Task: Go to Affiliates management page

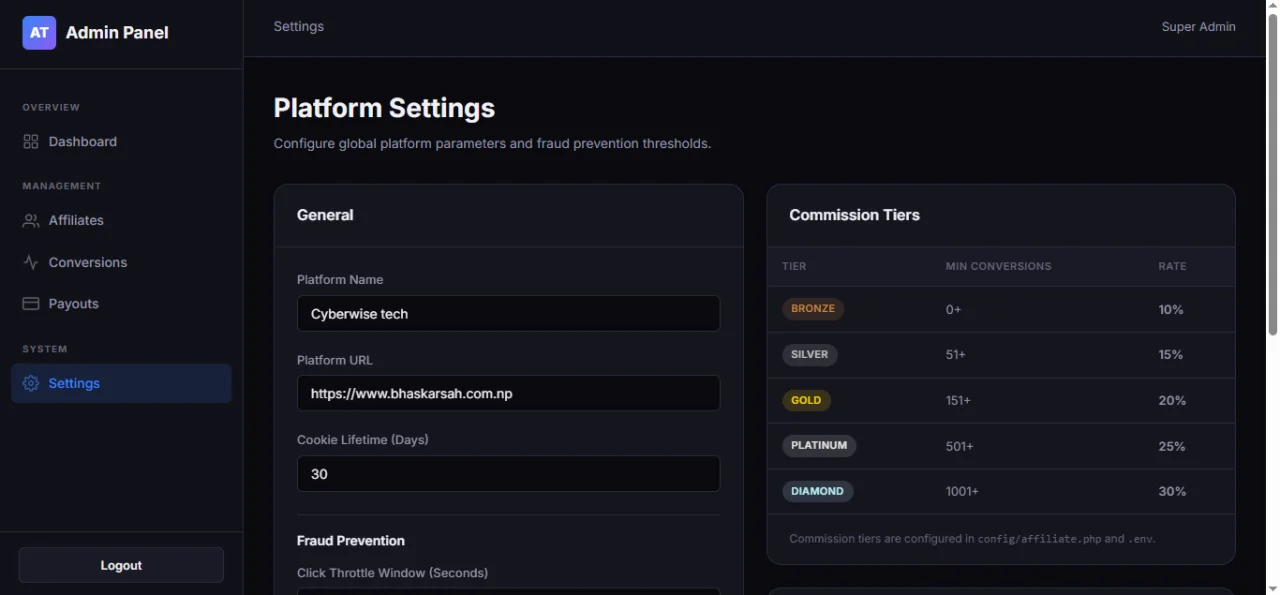Action: coord(121,220)
